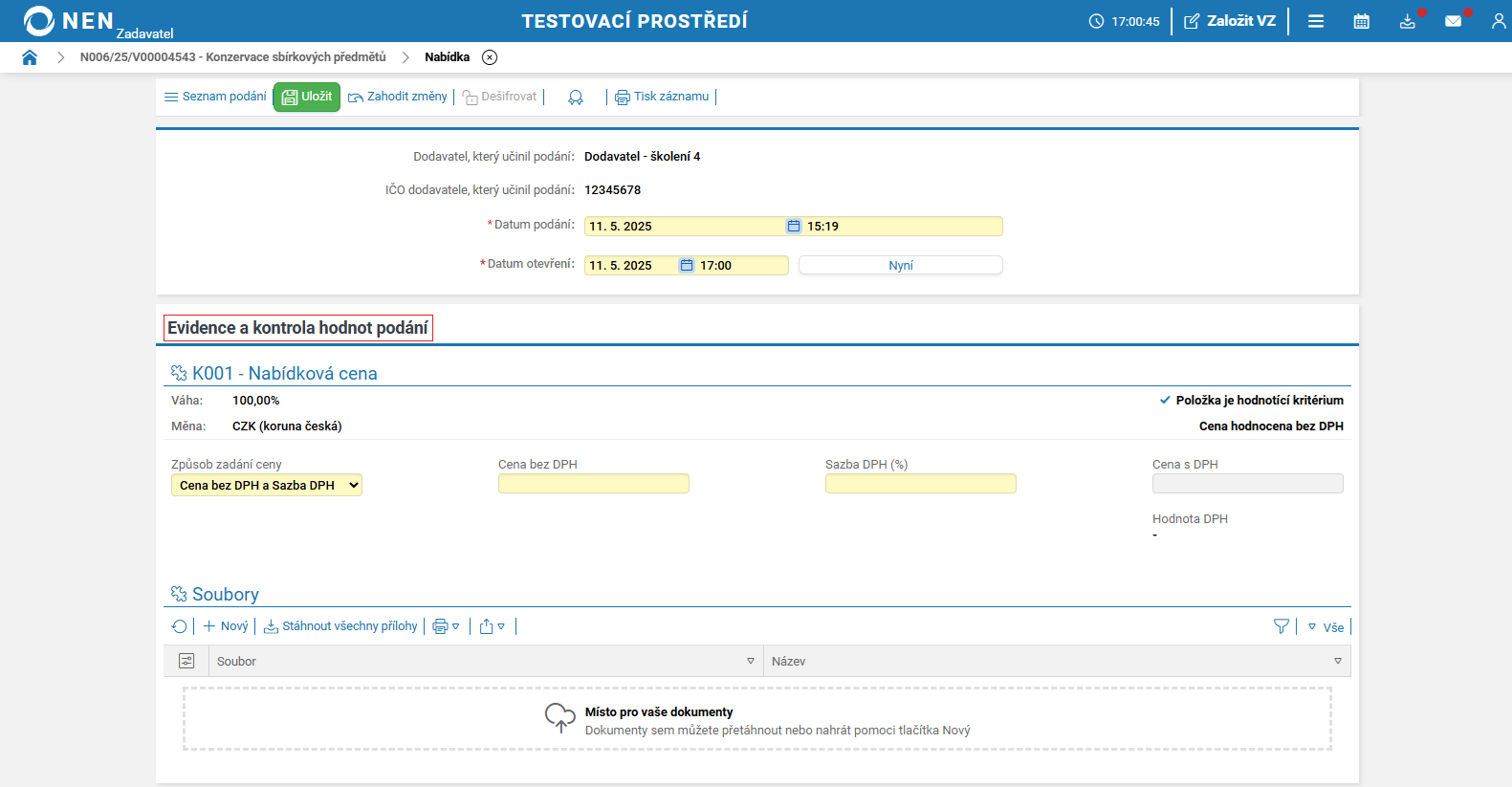Open the calendar icon in top bar
The image size is (1512, 787).
1361,21
